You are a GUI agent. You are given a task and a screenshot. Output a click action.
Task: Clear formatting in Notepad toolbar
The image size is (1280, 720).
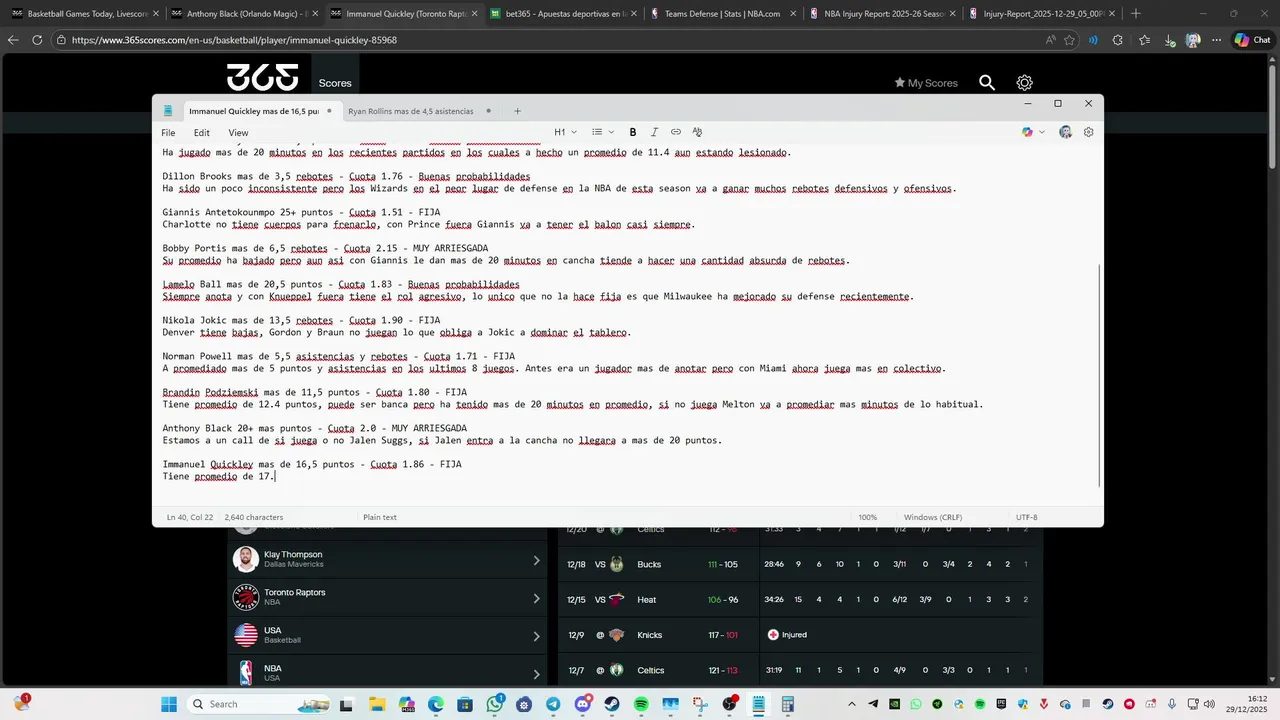click(697, 132)
